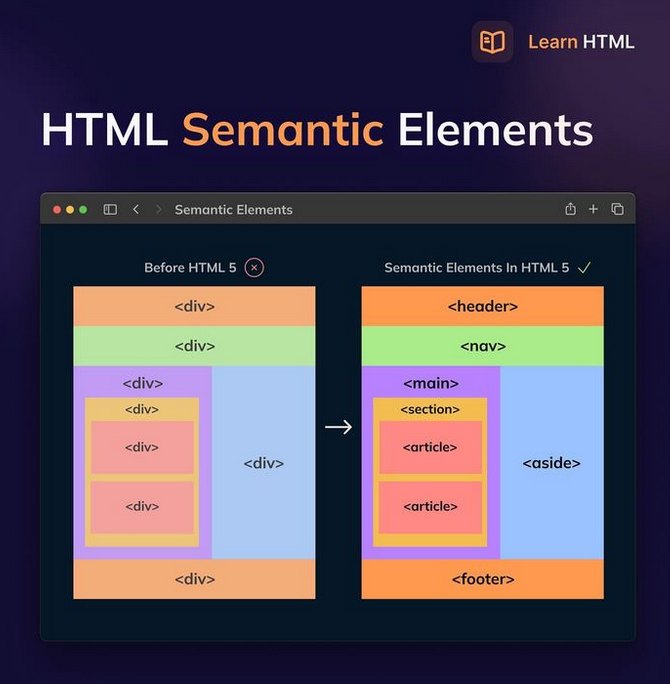Click the yellow minimize window dot

click(x=70, y=210)
